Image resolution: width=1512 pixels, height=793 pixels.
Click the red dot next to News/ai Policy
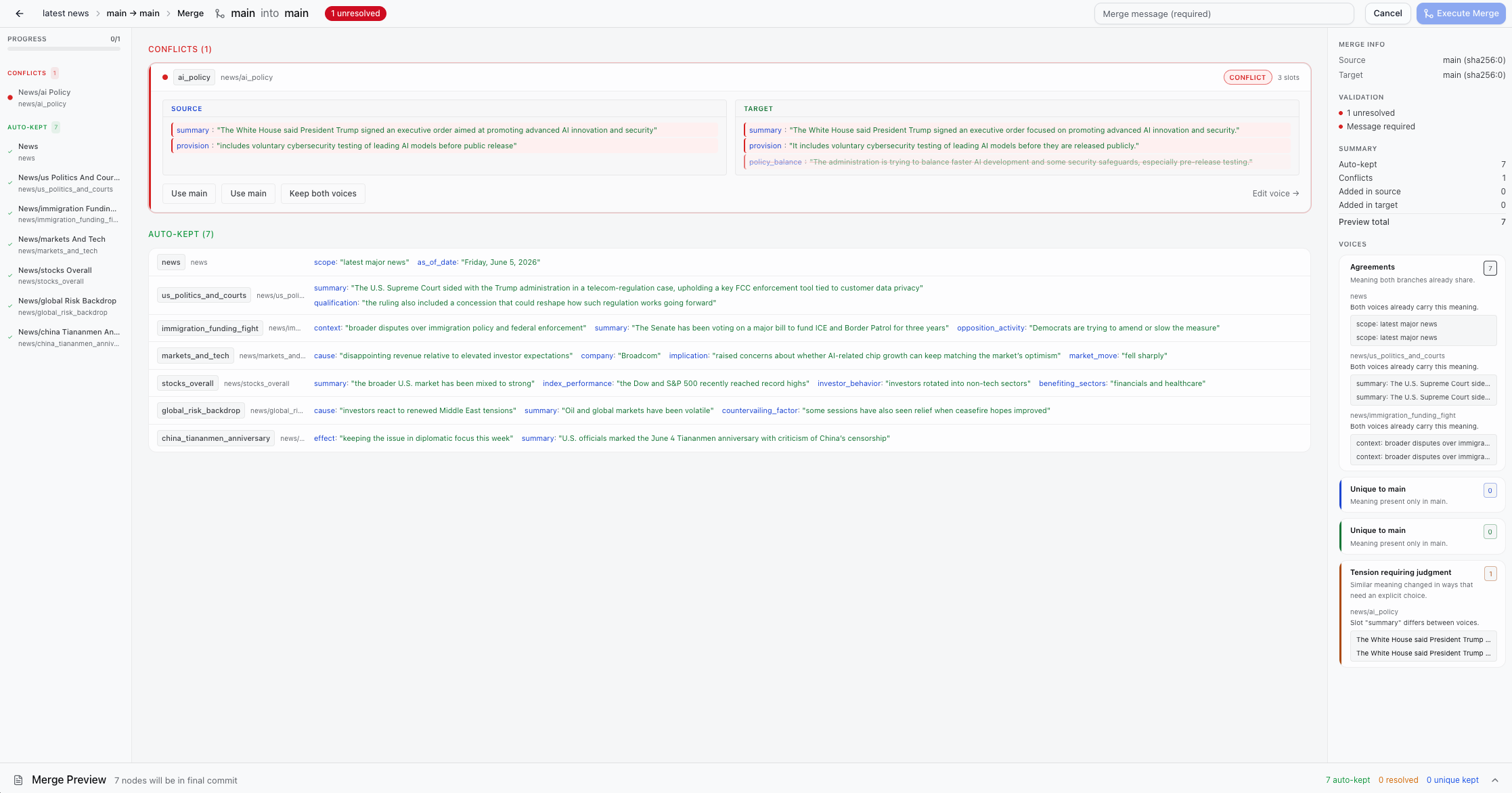(10, 98)
